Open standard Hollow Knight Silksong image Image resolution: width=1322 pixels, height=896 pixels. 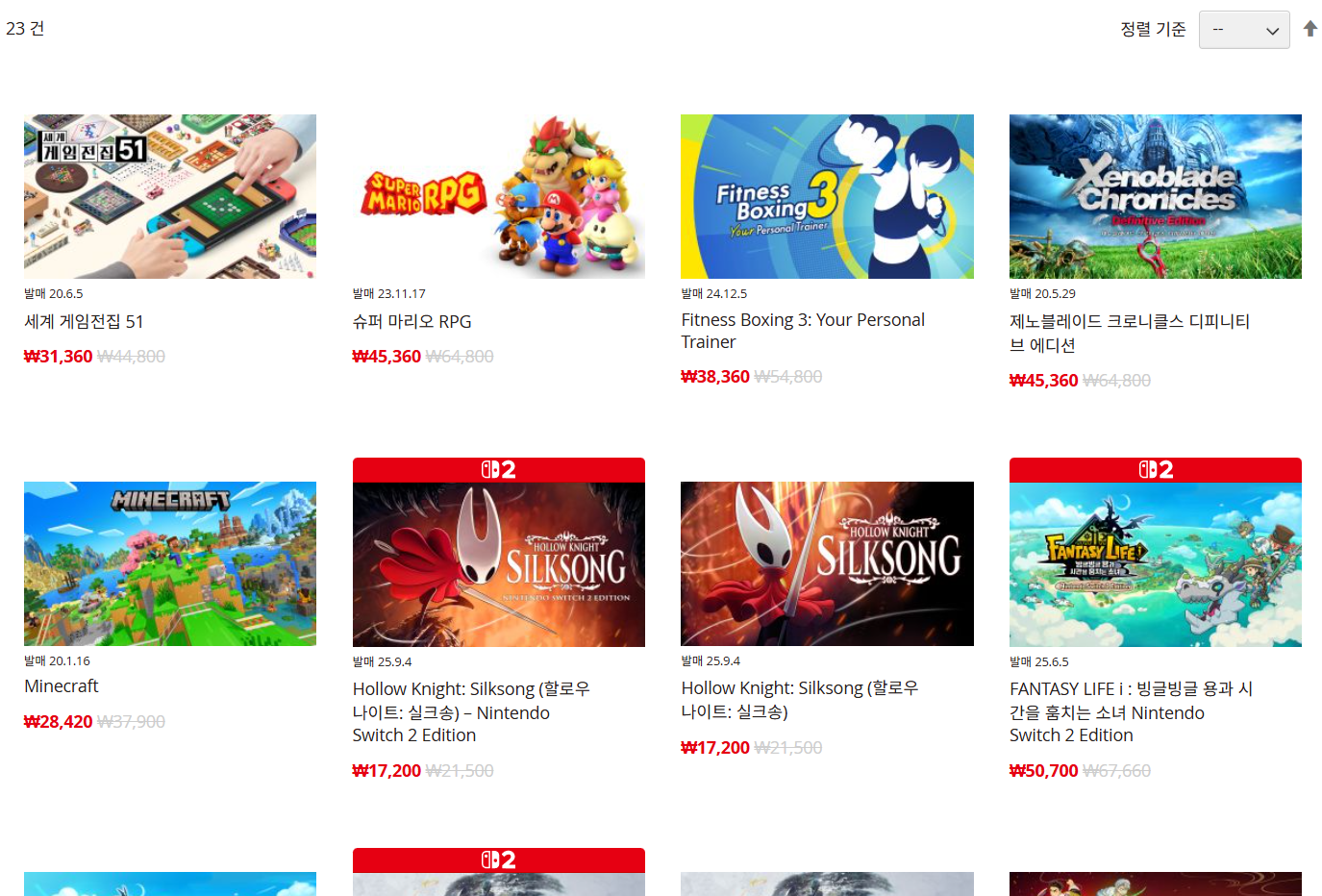coord(827,563)
